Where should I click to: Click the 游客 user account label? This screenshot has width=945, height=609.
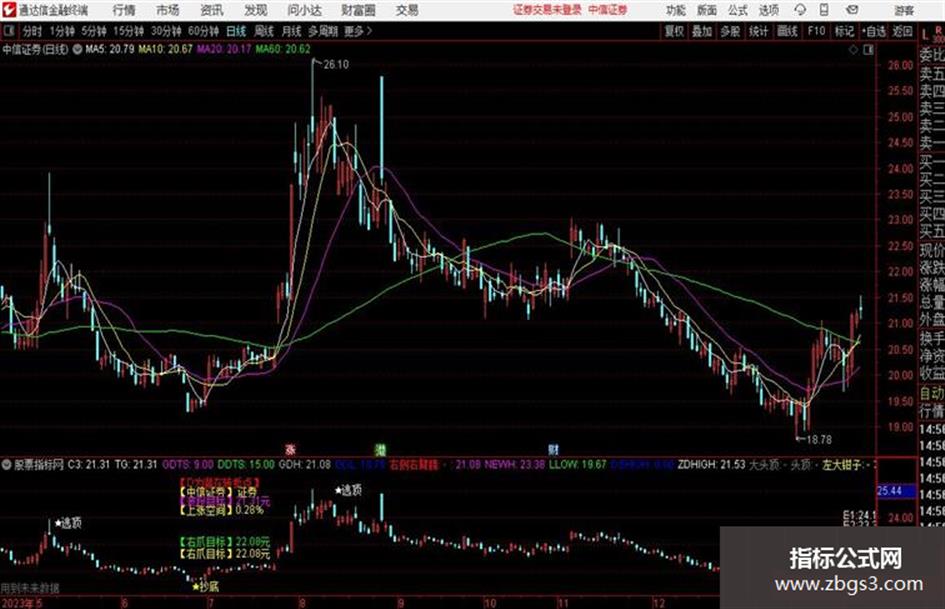903,10
